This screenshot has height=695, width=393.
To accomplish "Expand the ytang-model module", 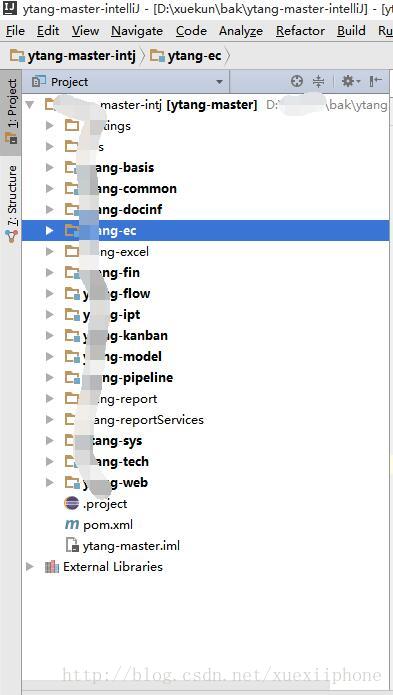I will [50, 357].
